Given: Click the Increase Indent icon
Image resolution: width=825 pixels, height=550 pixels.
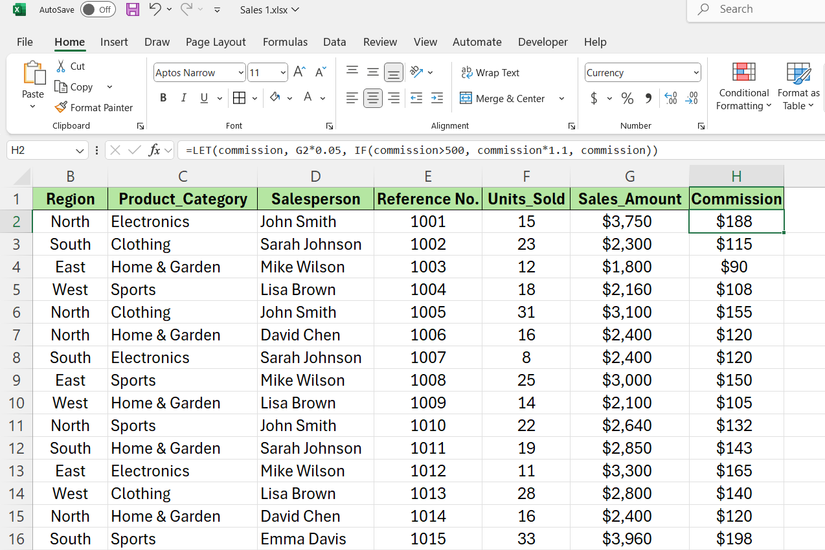Looking at the screenshot, I should [437, 98].
